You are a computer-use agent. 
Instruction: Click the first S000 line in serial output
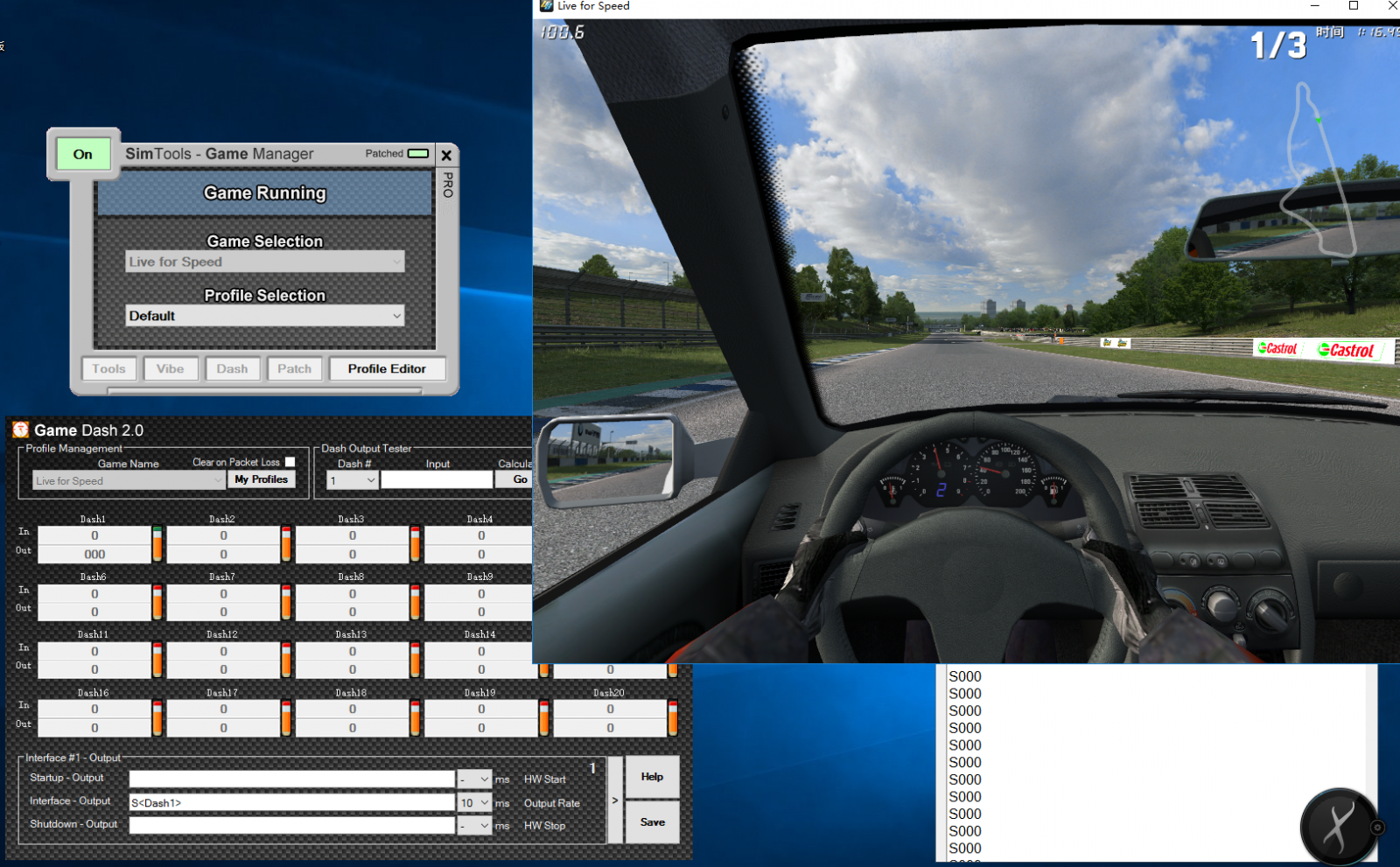pos(965,676)
